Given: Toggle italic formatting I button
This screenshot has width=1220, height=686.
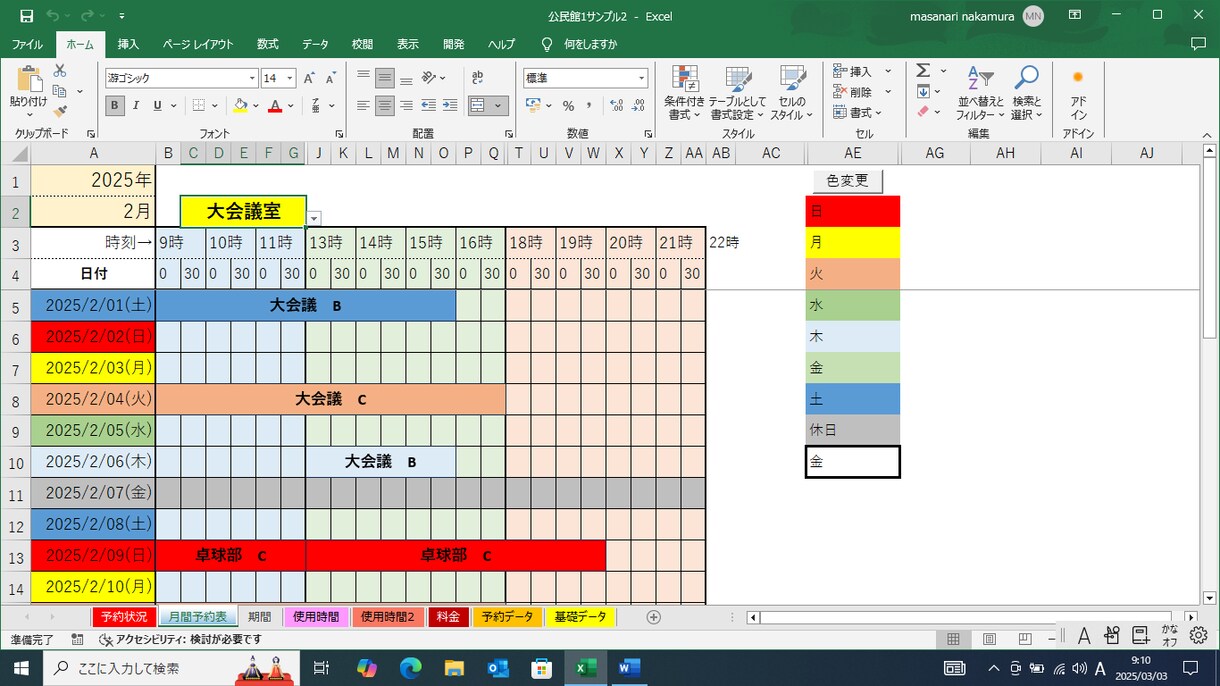Looking at the screenshot, I should pyautogui.click(x=137, y=105).
